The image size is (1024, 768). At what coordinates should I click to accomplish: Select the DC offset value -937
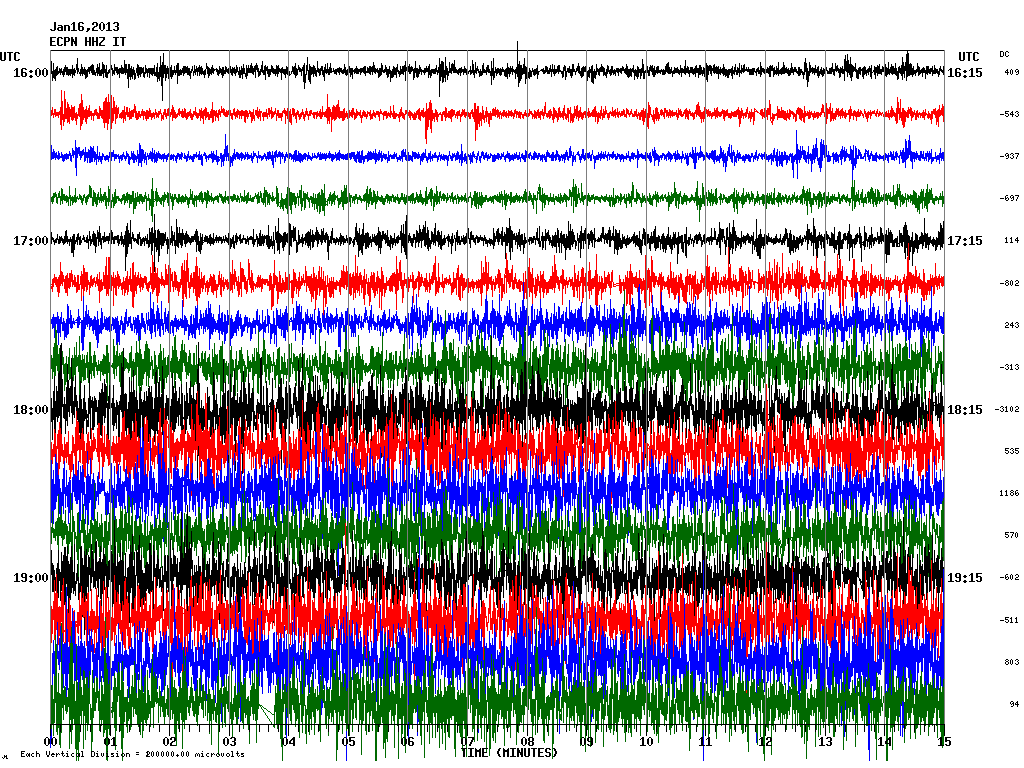(1009, 156)
